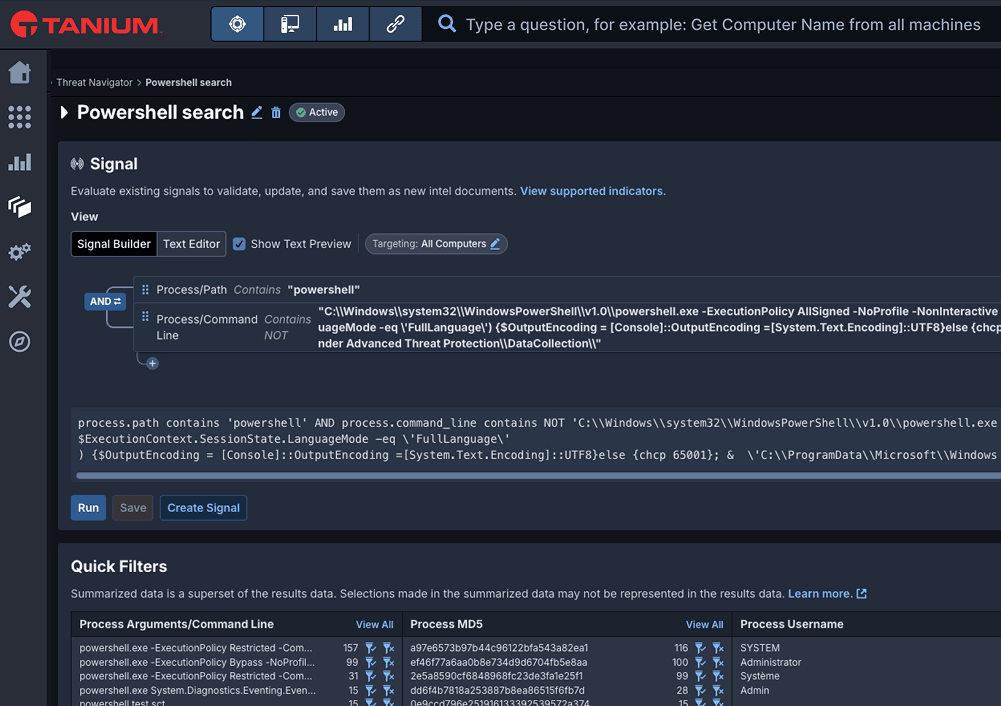Select Système in Process Username
This screenshot has height=706, width=1001.
(x=760, y=676)
